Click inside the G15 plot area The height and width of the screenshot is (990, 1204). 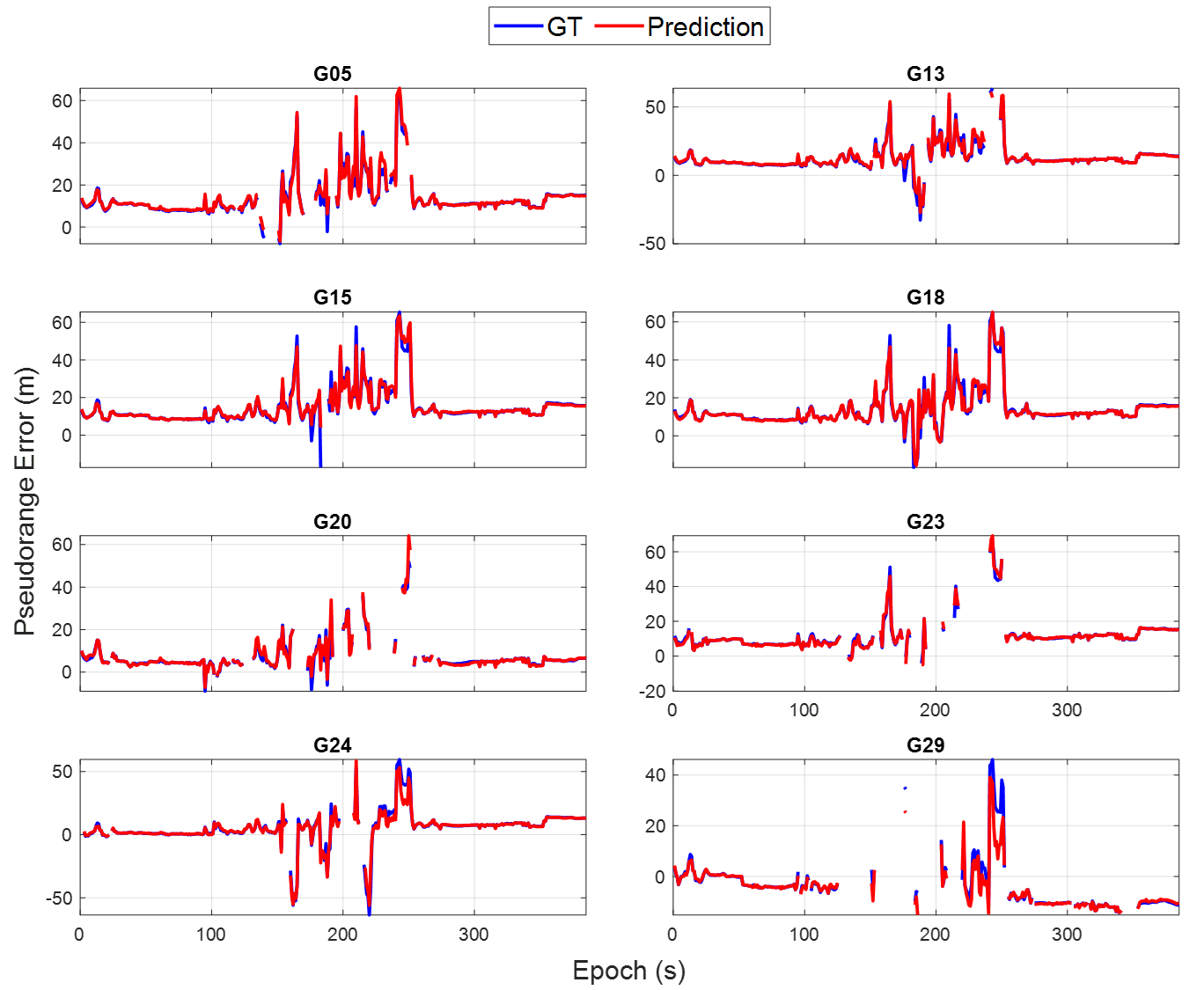click(x=333, y=389)
